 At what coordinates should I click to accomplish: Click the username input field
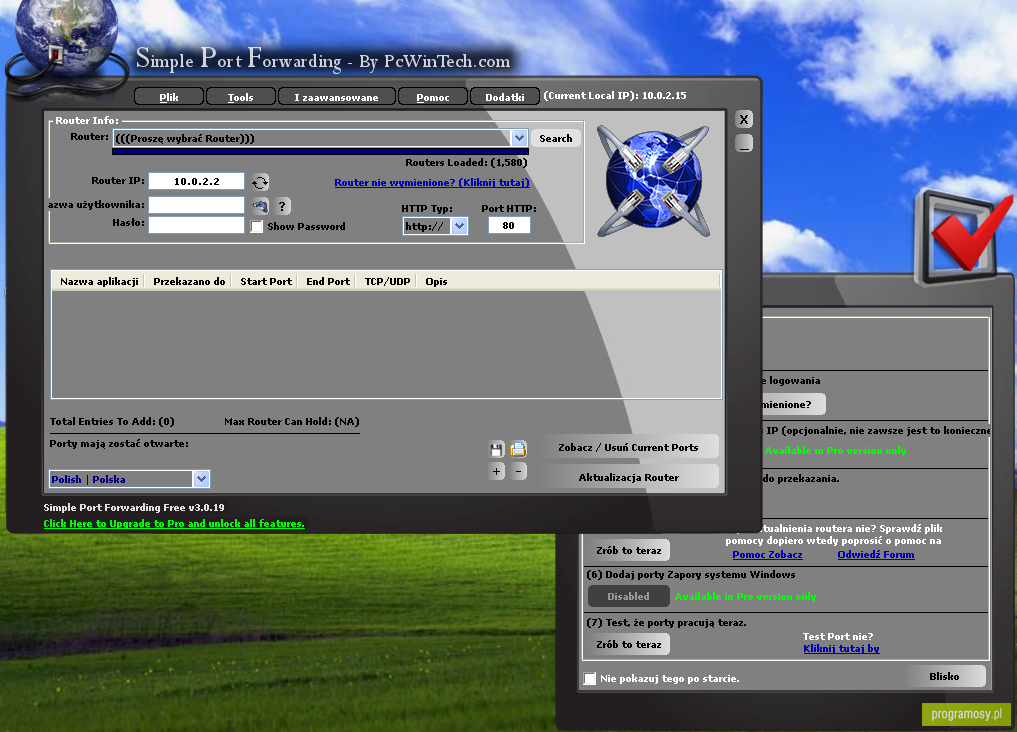[197, 205]
